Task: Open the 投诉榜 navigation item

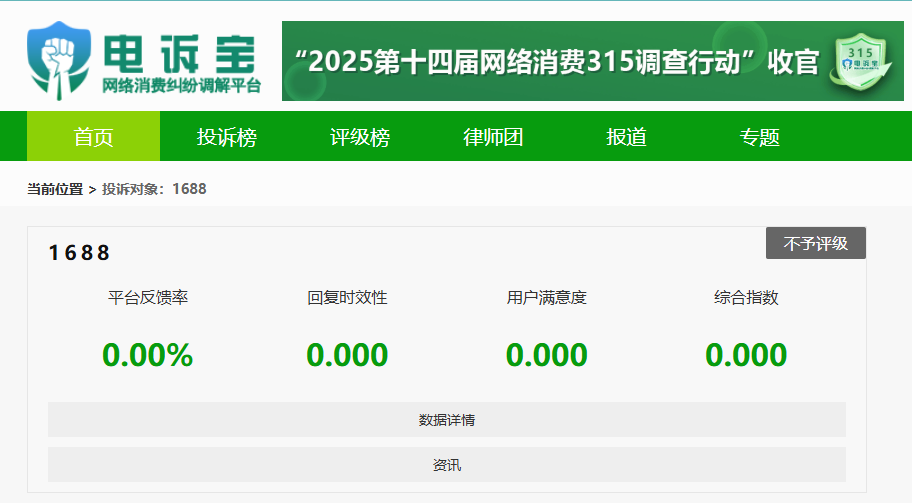Action: 226,137
